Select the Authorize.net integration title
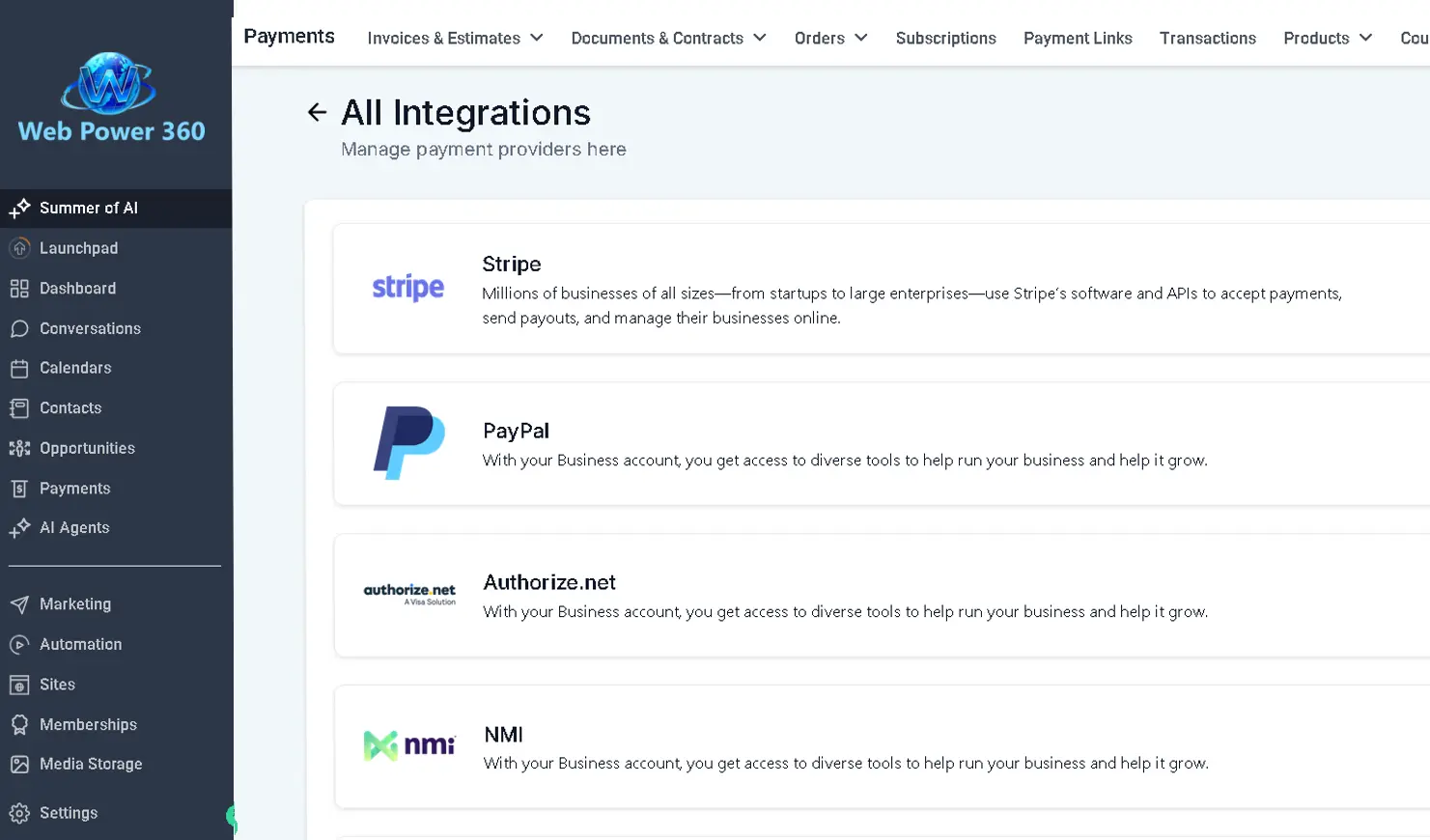Viewport: 1430px width, 840px height. click(549, 582)
